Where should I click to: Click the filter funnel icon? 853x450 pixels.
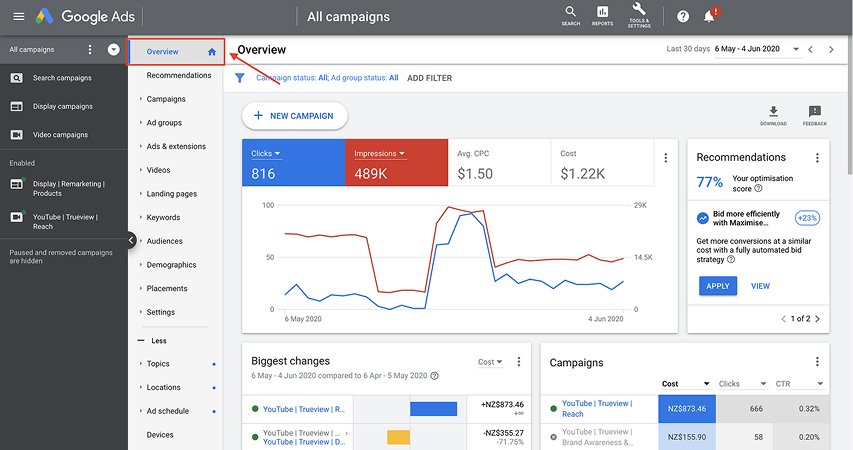[x=240, y=77]
